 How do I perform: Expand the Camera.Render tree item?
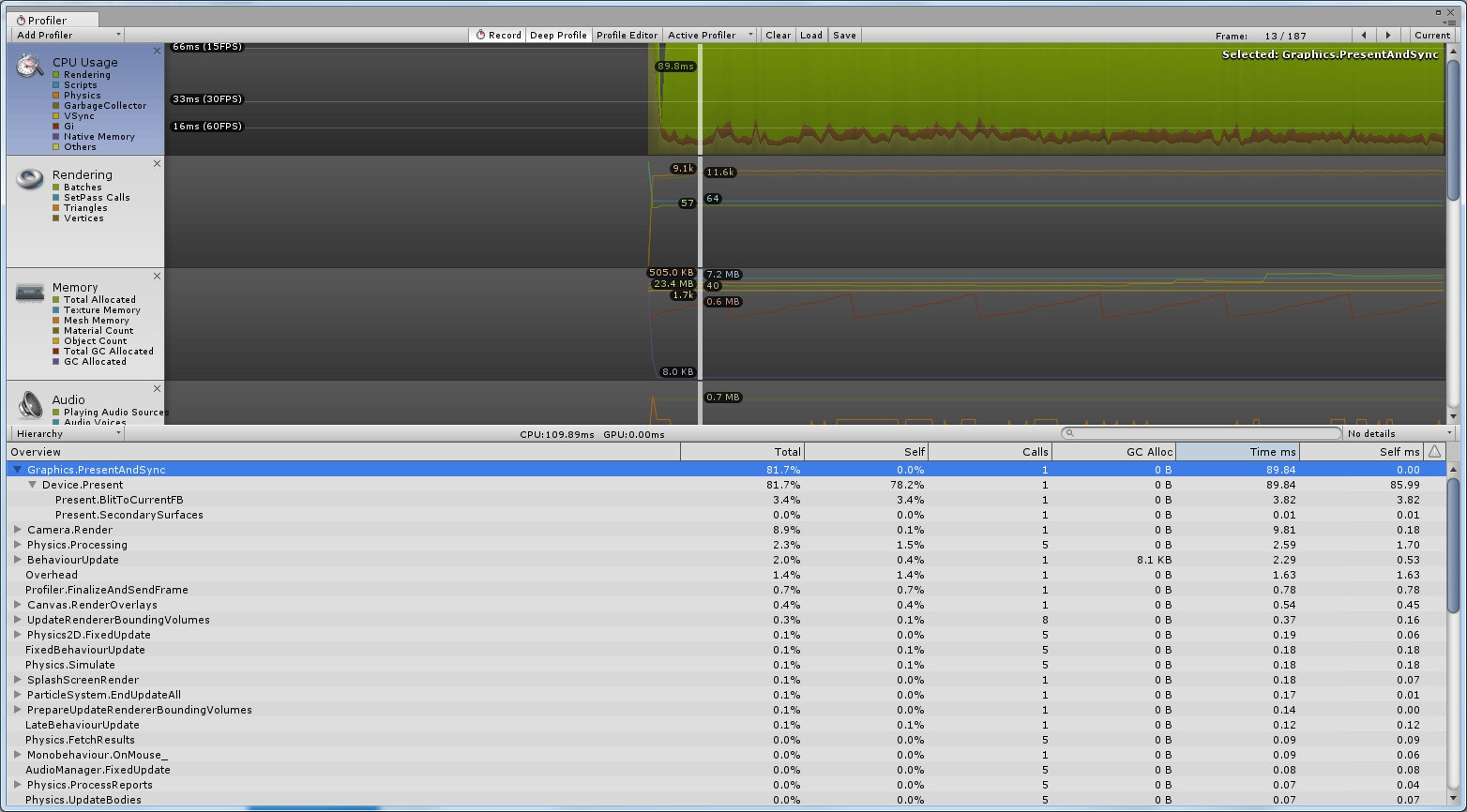pos(18,530)
